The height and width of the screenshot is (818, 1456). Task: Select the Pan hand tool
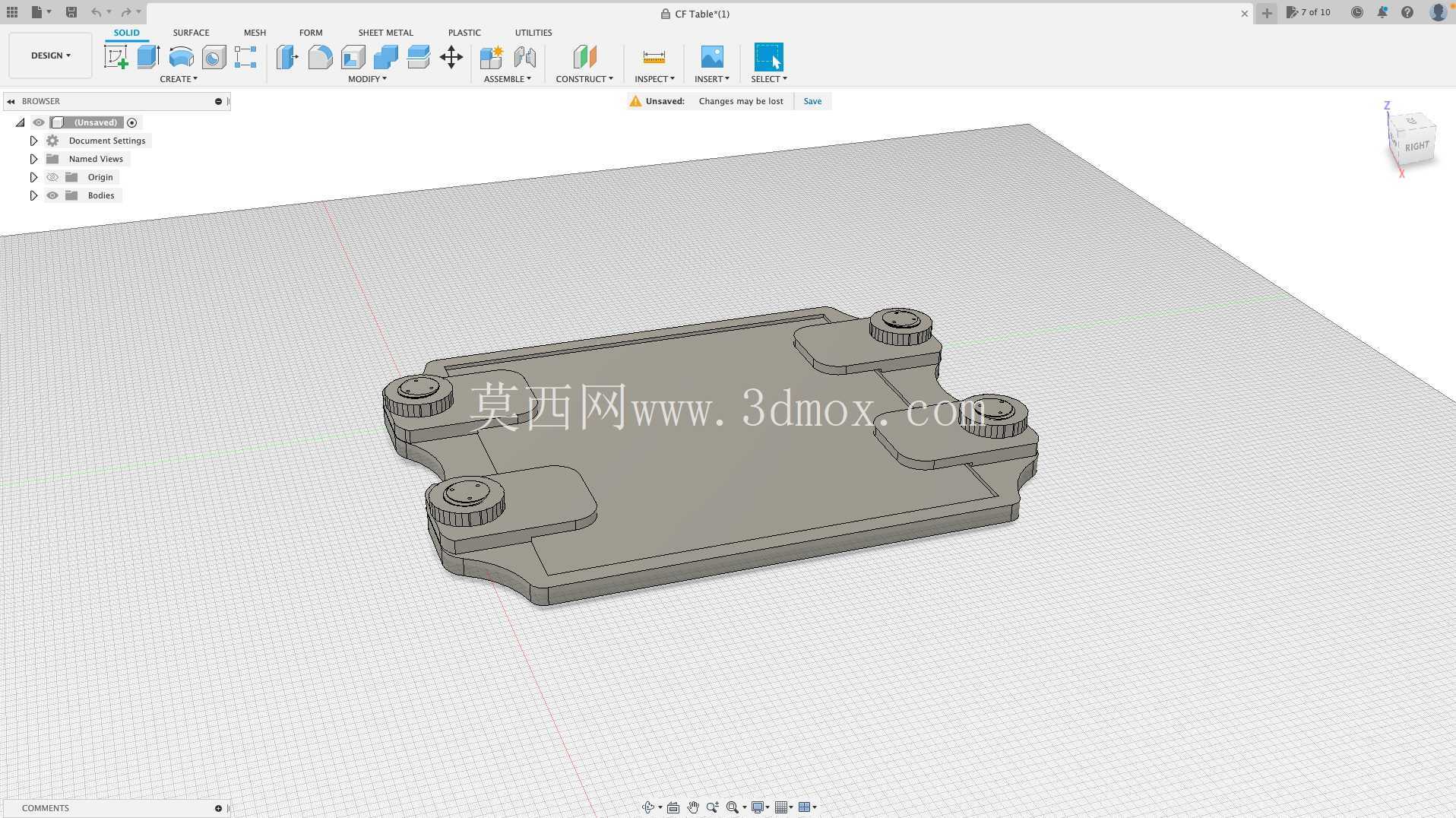(x=693, y=807)
